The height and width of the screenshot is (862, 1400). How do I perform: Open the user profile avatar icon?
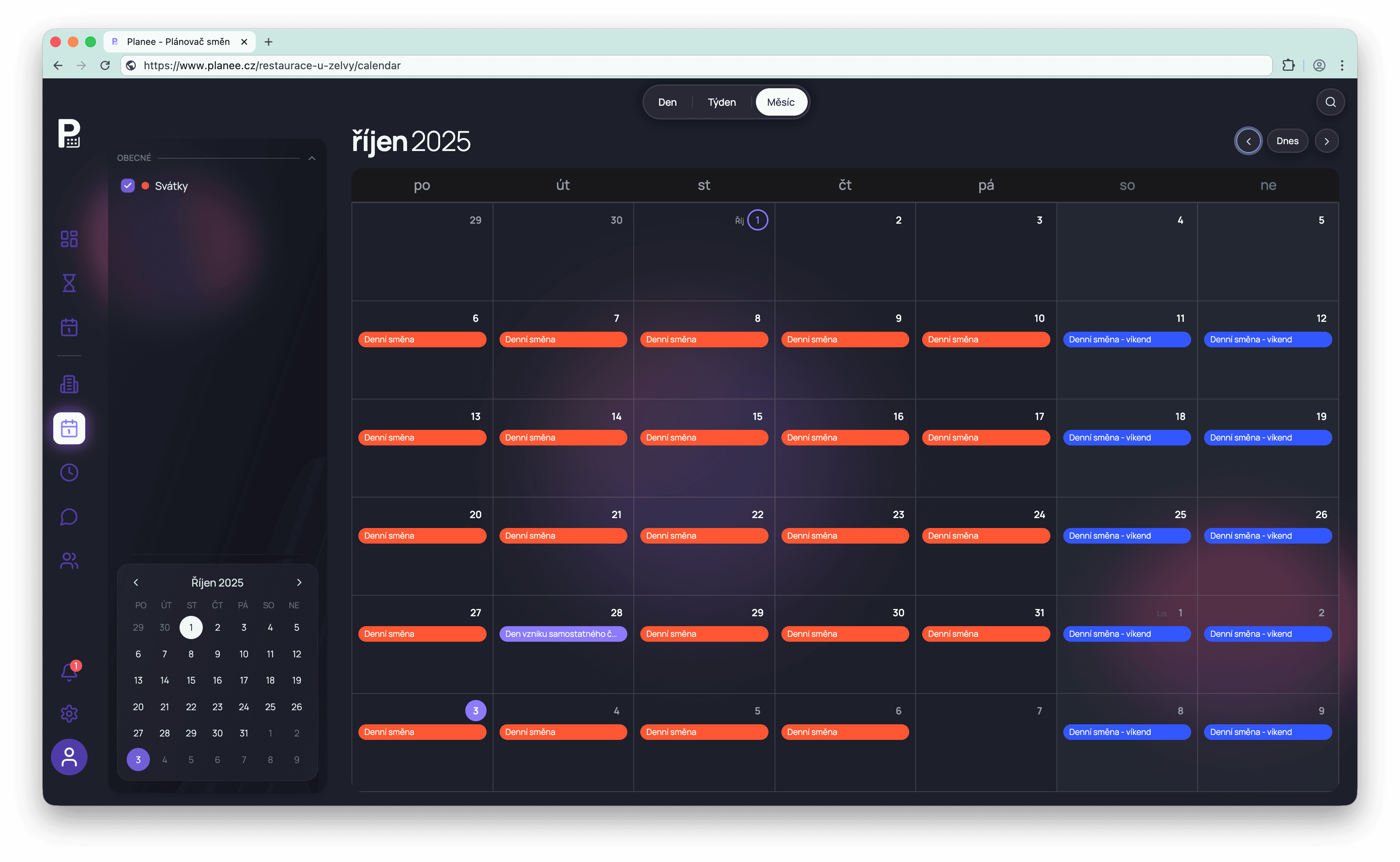[x=69, y=757]
